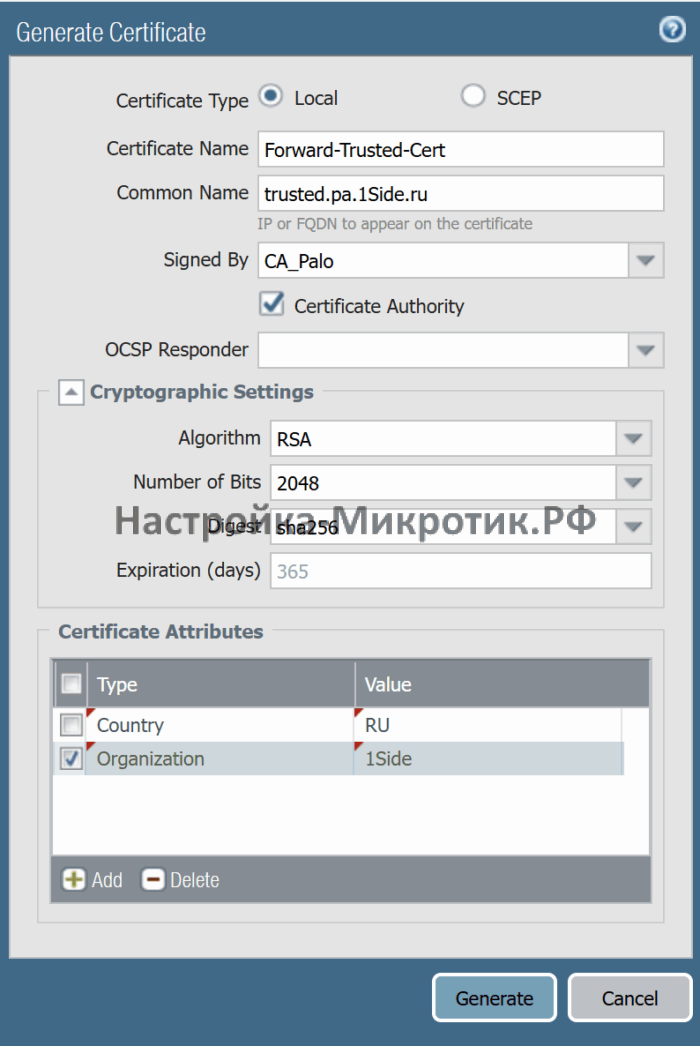Click the empty OCSP Responder field
This screenshot has width=700, height=1046.
pos(443,350)
